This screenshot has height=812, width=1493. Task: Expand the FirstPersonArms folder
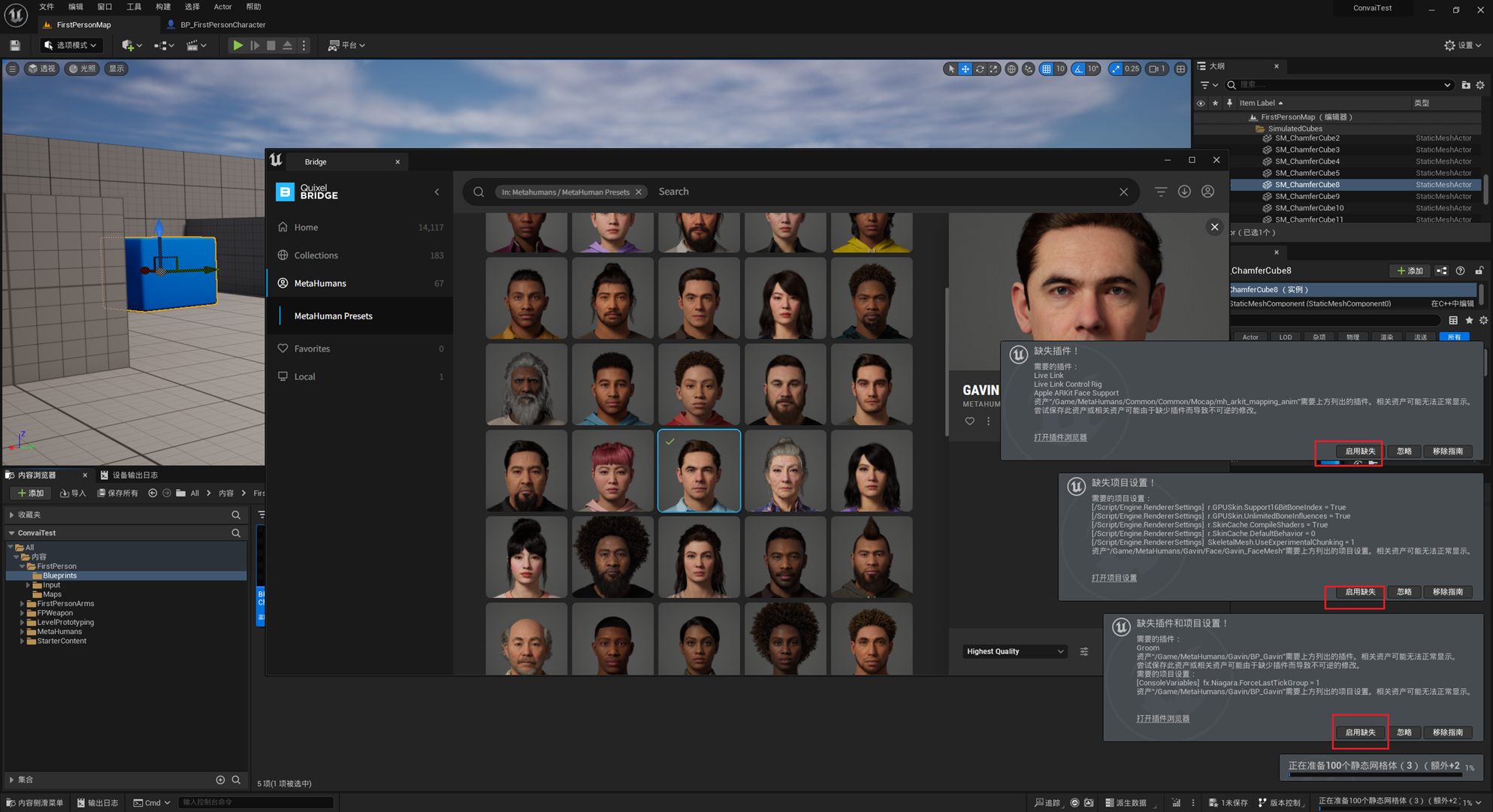[22, 603]
